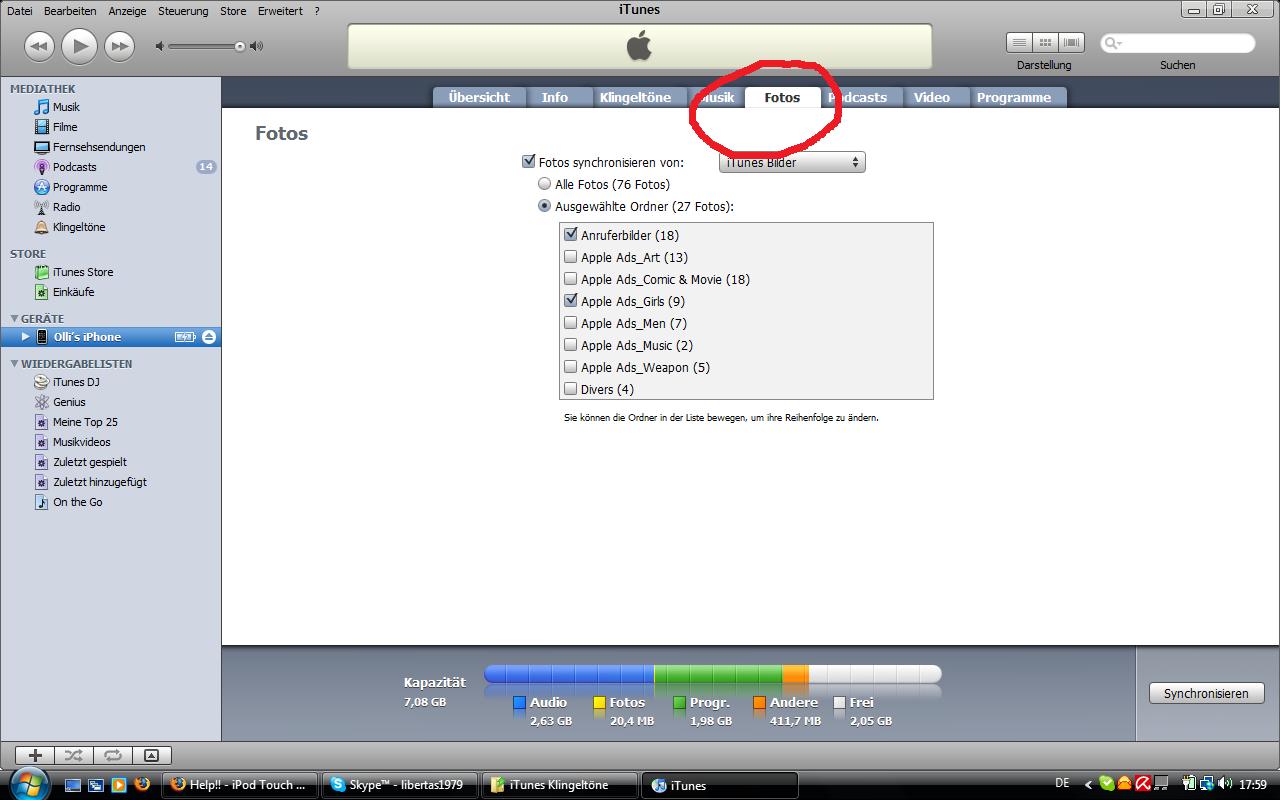1280x800 pixels.
Task: Mute using the low-volume speaker icon
Action: click(160, 46)
